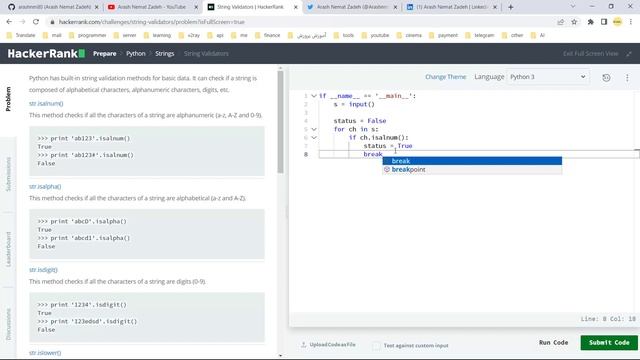
Task: Open the browser extensions puzzle icon
Action: (x=591, y=22)
